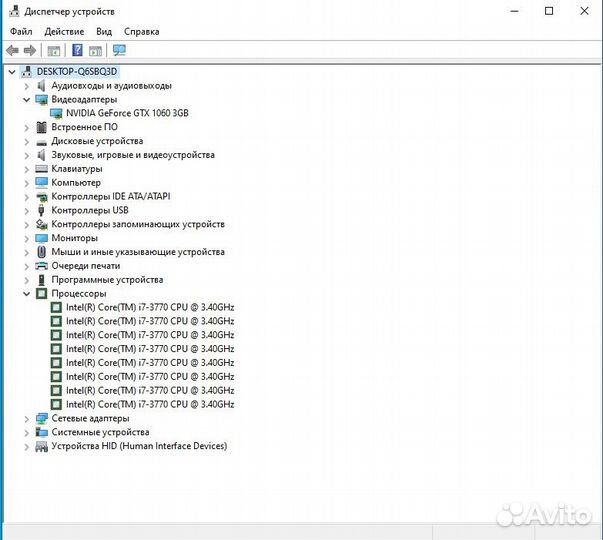
Task: Click the scan for hardware changes monitor icon
Action: coord(119,50)
